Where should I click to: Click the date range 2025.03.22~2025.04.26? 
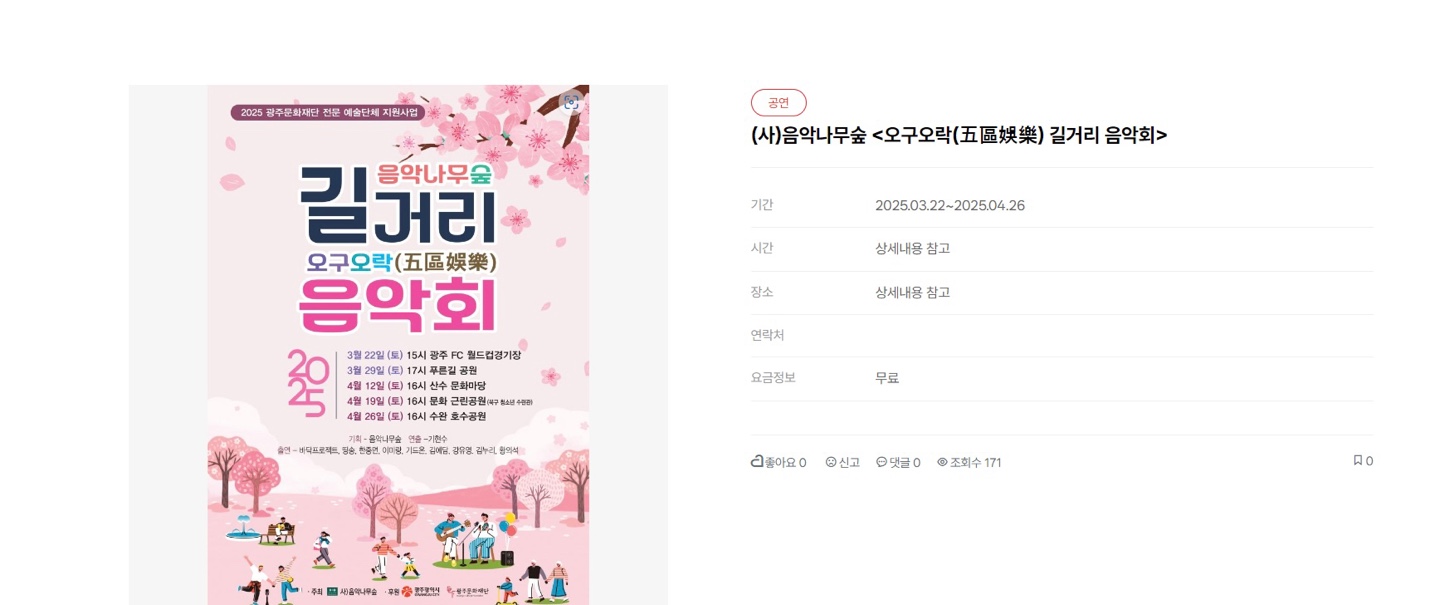point(950,205)
